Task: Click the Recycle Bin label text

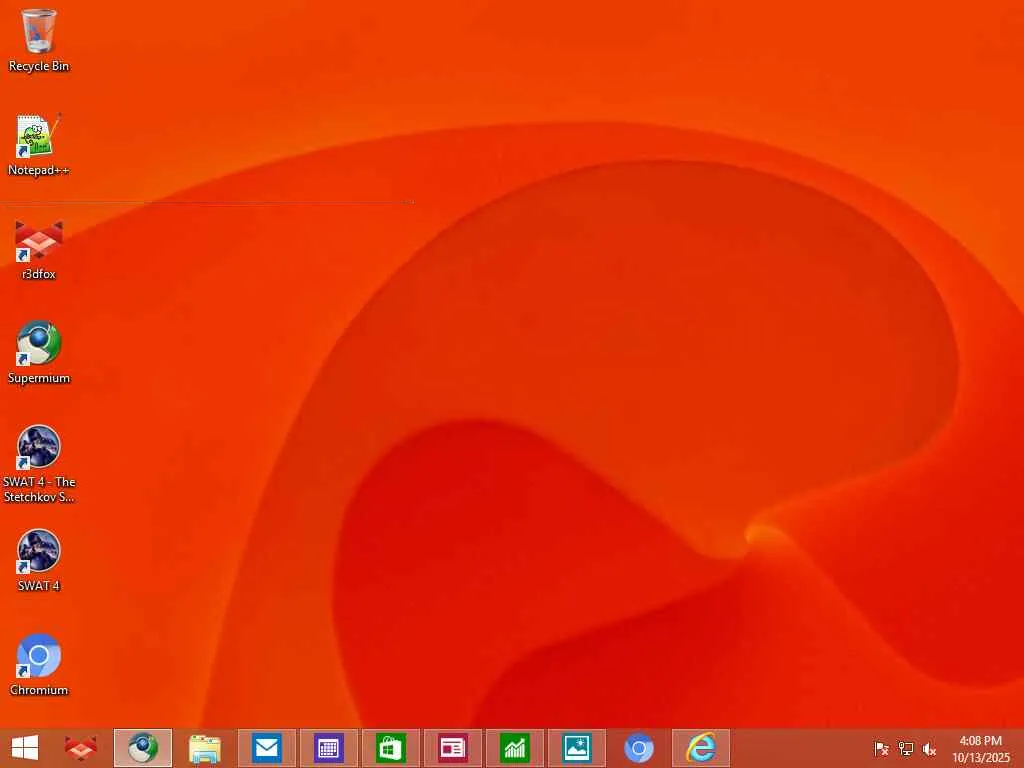Action: (39, 66)
